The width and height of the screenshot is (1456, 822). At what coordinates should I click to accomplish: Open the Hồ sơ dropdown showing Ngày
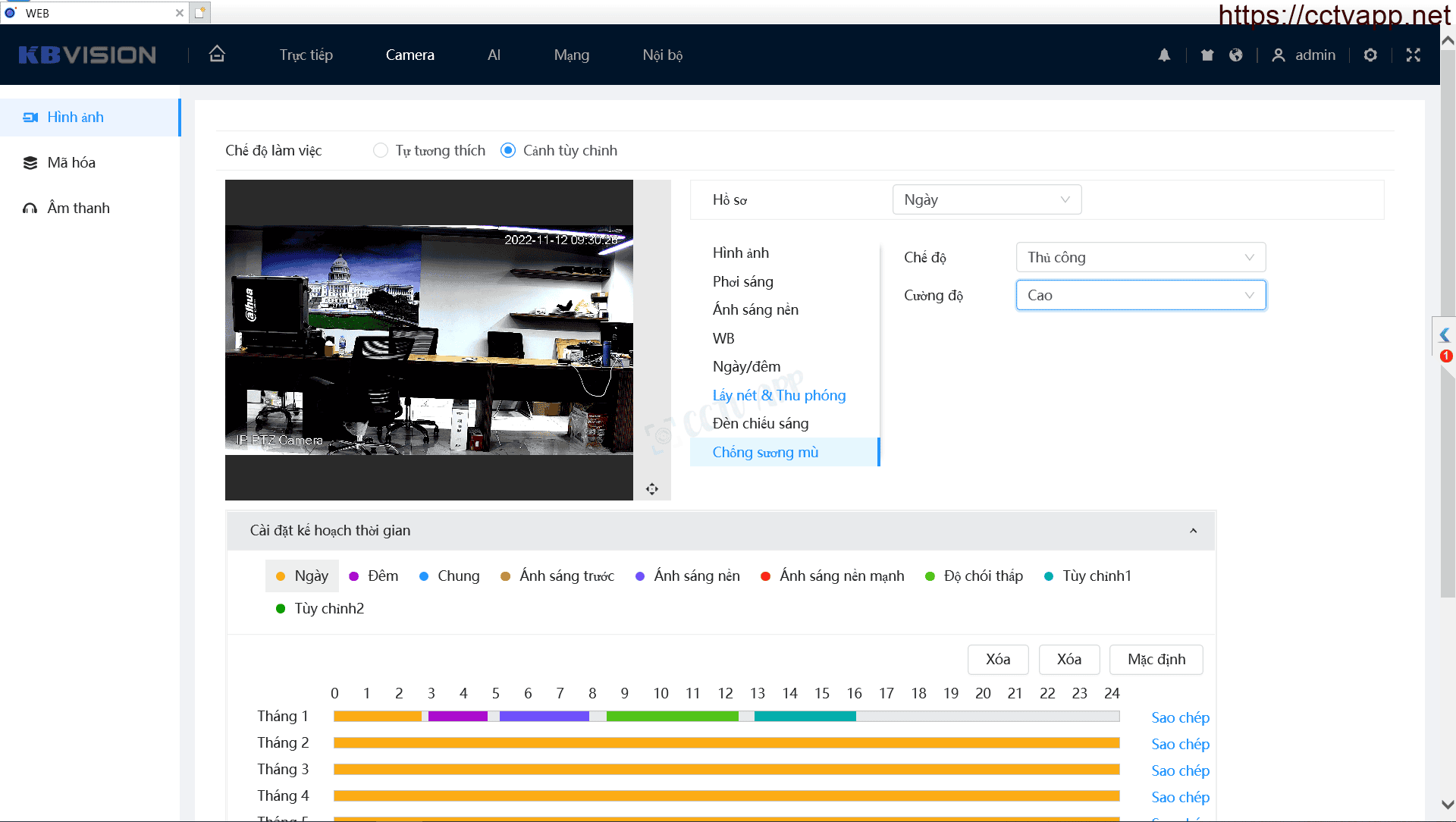point(987,200)
